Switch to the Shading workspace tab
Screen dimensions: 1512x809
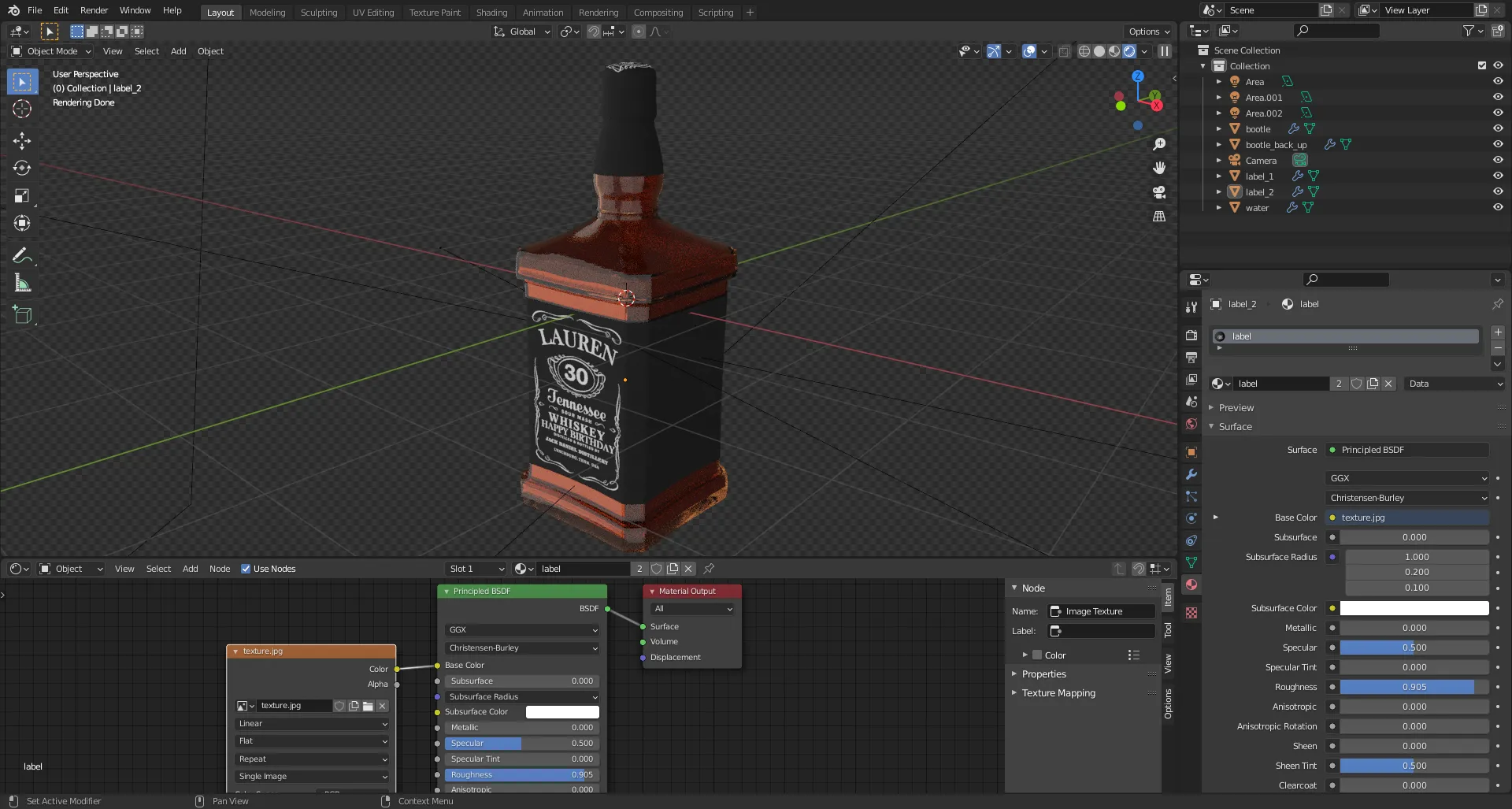pos(491,13)
